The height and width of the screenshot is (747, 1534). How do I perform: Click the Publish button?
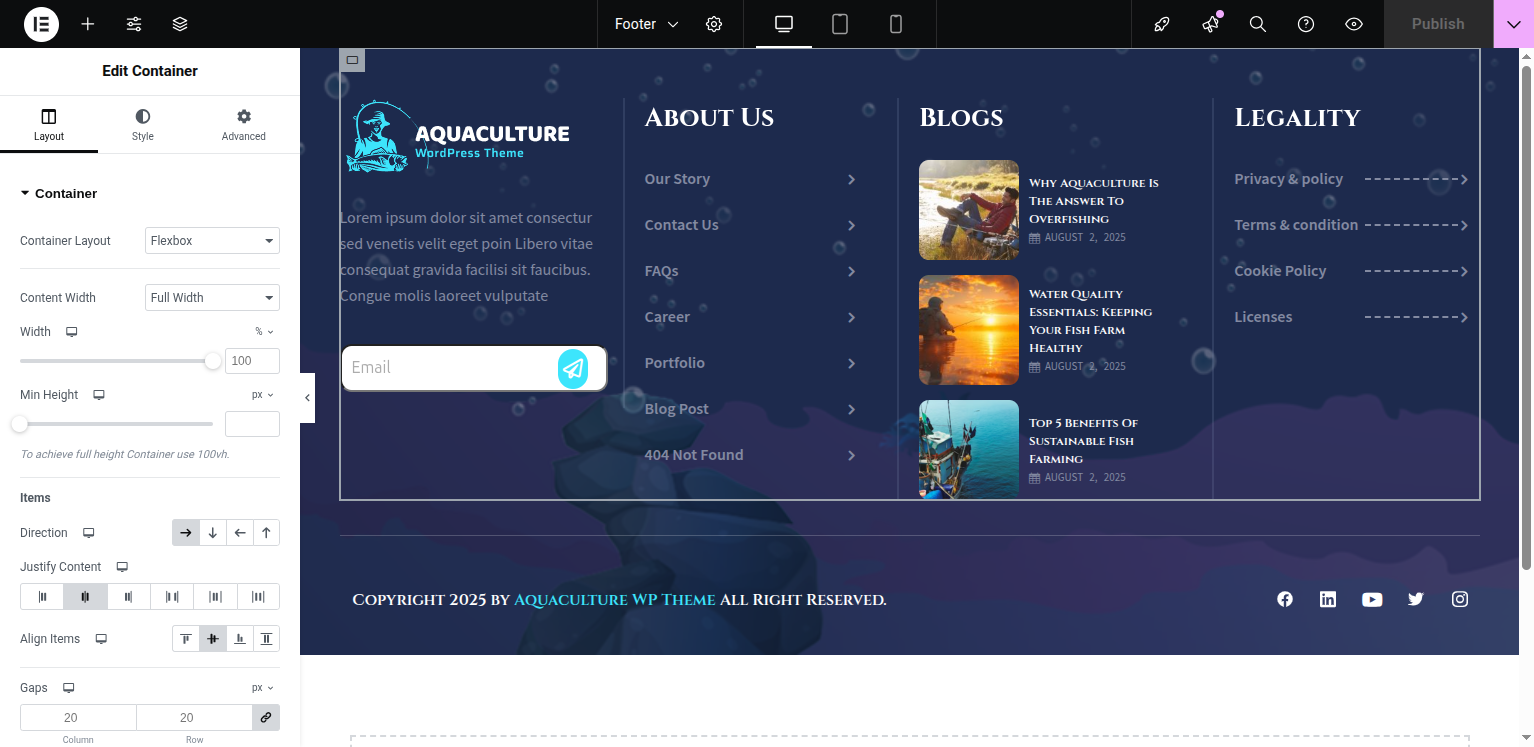click(1437, 24)
